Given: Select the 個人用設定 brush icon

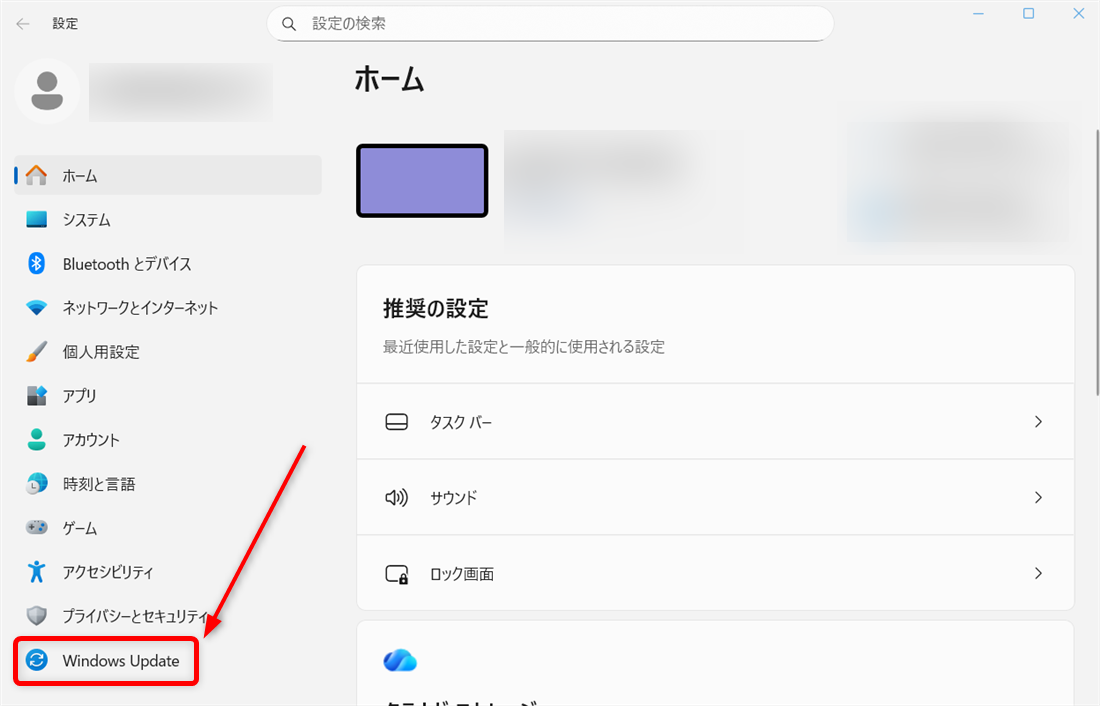Looking at the screenshot, I should [36, 351].
